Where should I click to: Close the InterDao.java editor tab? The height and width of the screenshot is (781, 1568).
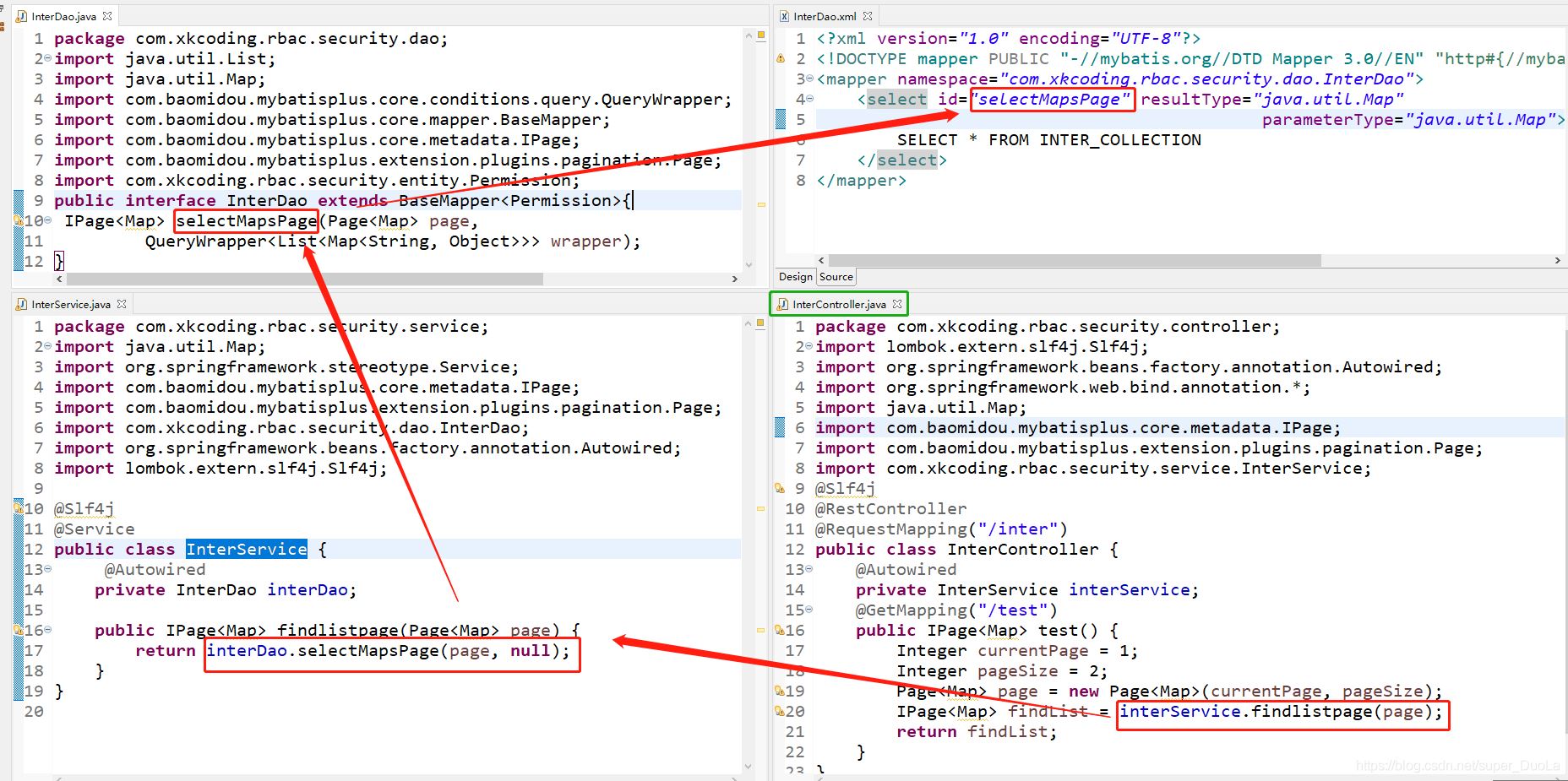pyautogui.click(x=107, y=16)
